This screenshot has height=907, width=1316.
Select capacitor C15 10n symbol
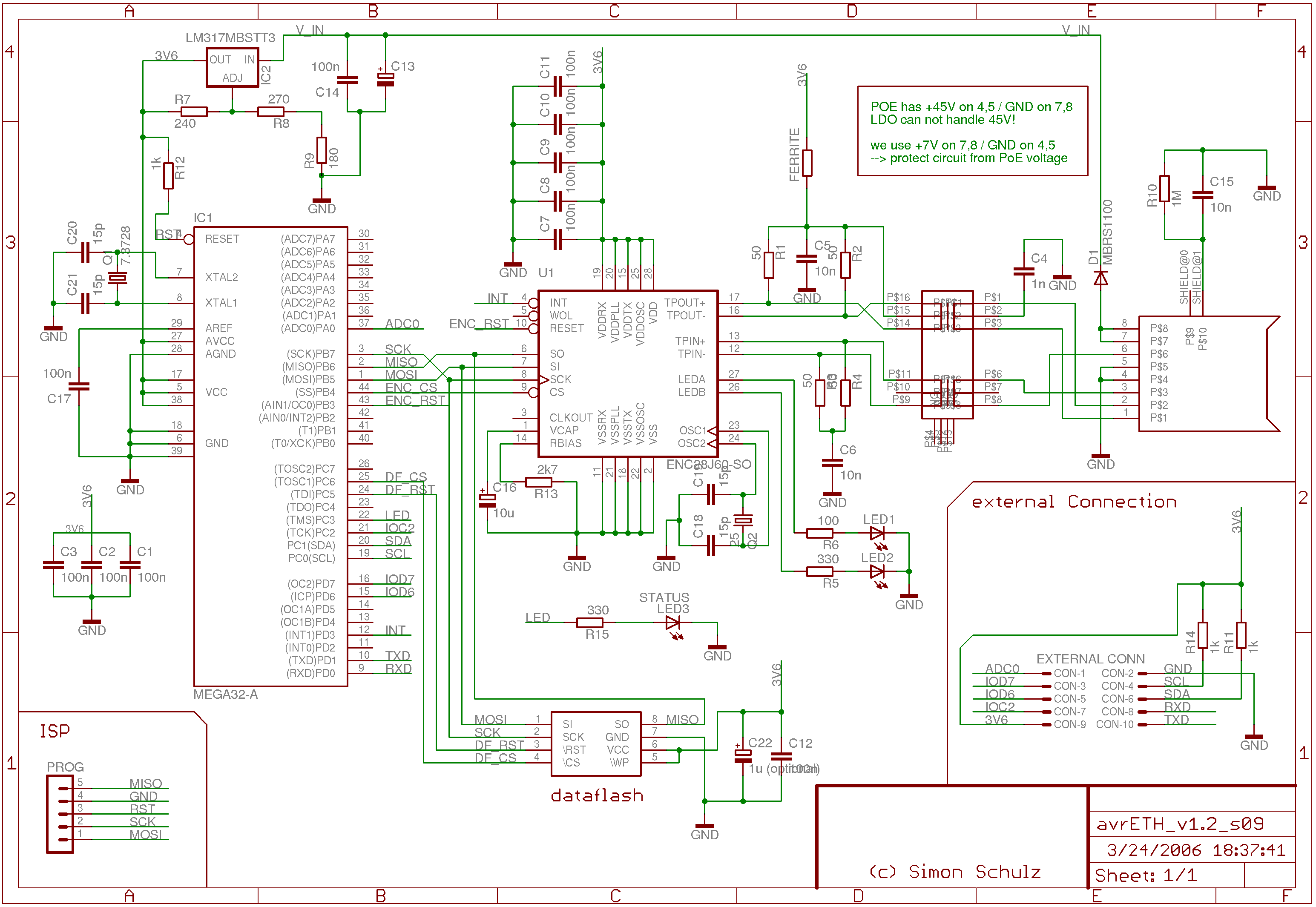coord(1203,194)
